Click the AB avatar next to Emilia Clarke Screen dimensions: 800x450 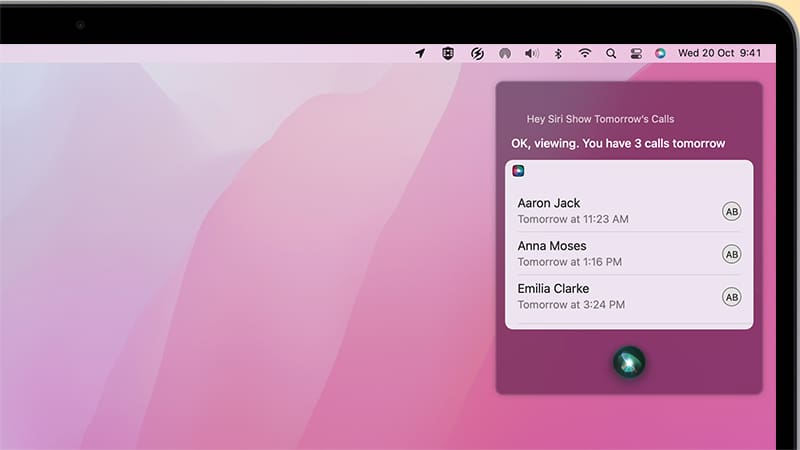(x=732, y=297)
